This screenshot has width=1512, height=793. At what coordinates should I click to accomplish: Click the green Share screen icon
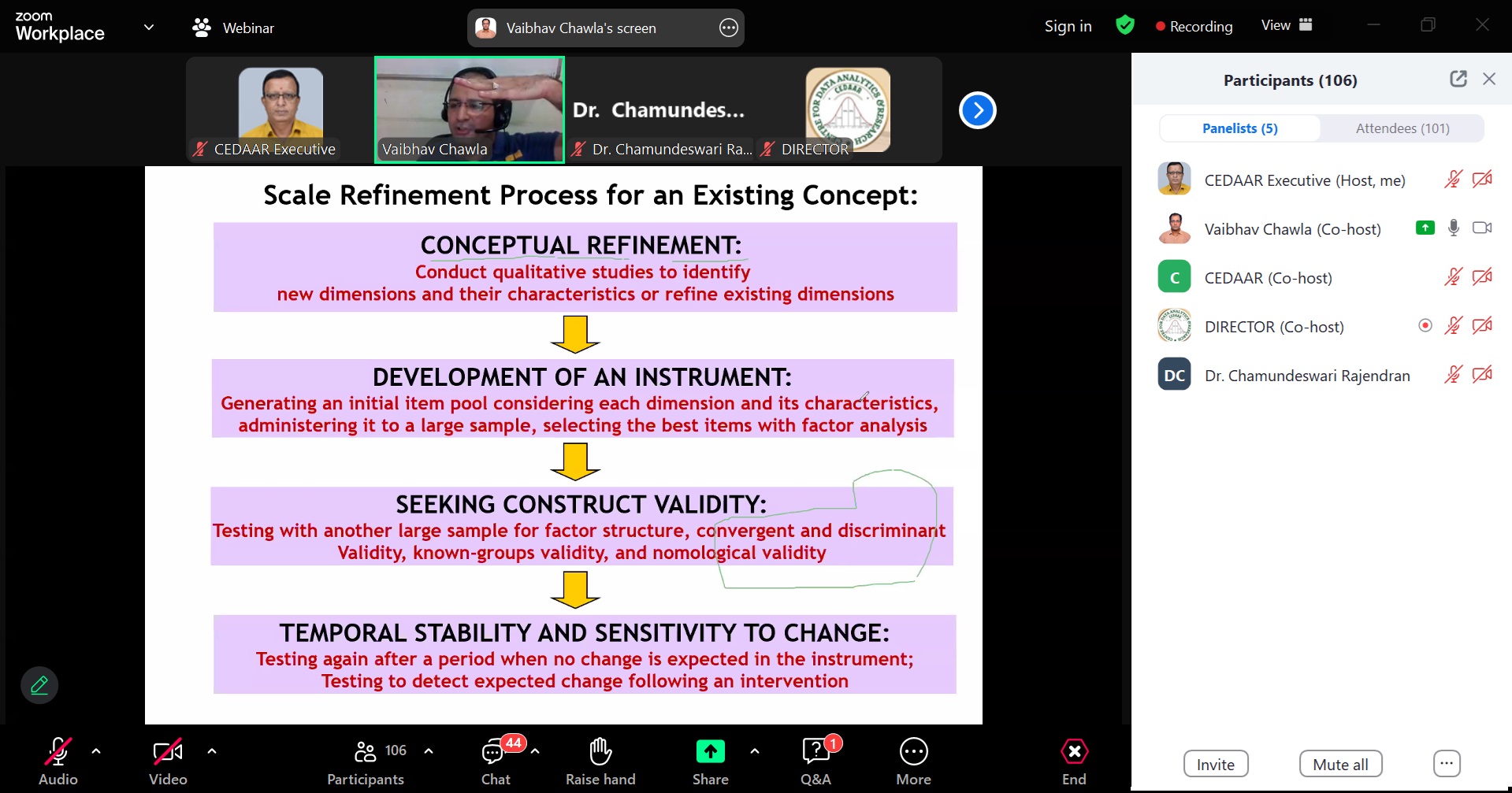[710, 752]
